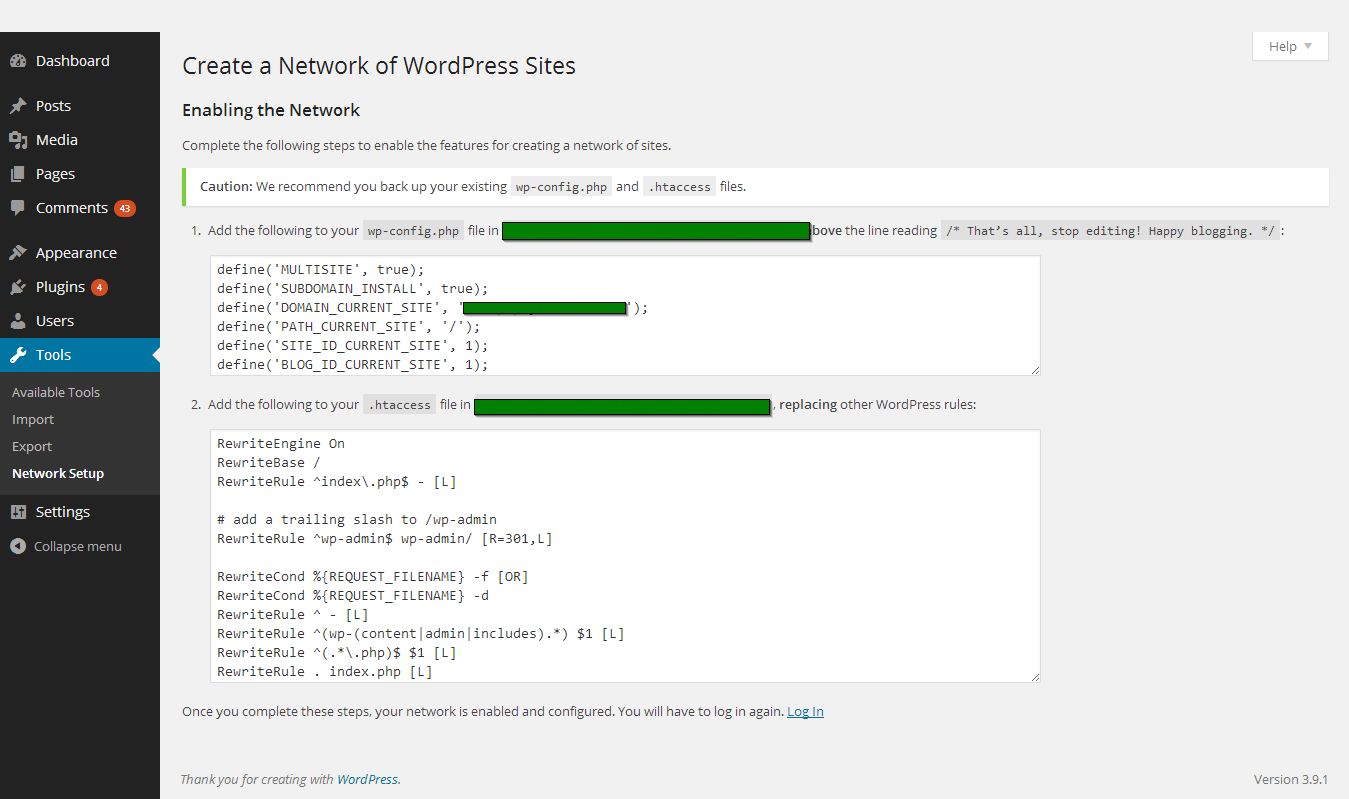The height and width of the screenshot is (799, 1349).
Task: Click inside the .htaccess rules textarea
Action: tap(625, 556)
